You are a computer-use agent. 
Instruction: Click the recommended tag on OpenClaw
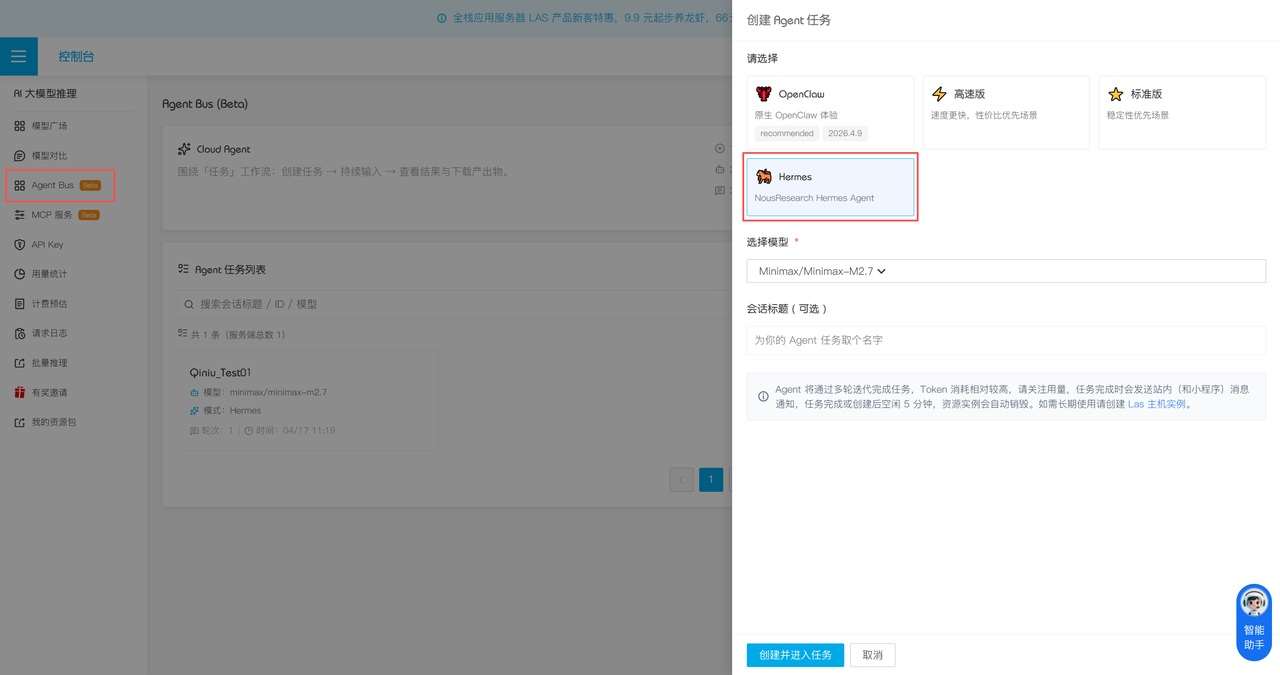(x=787, y=133)
